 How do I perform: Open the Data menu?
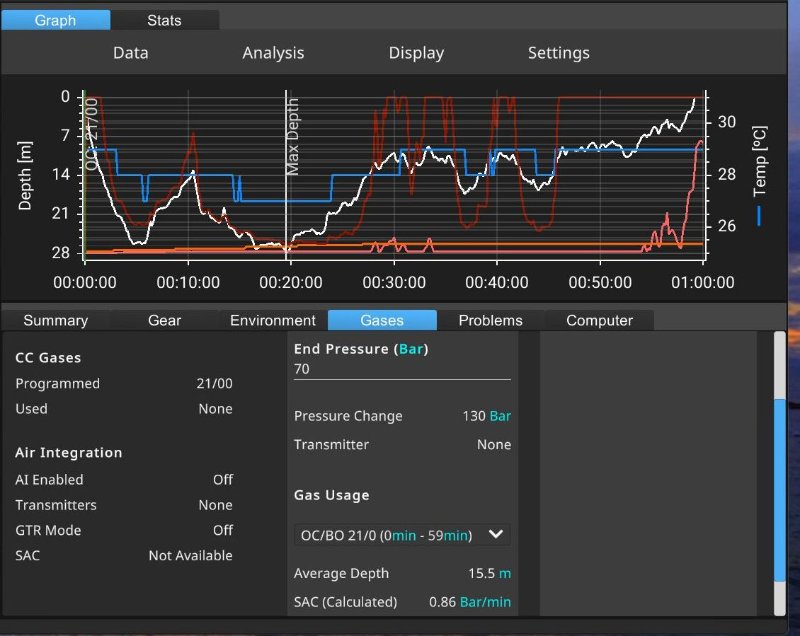[130, 53]
